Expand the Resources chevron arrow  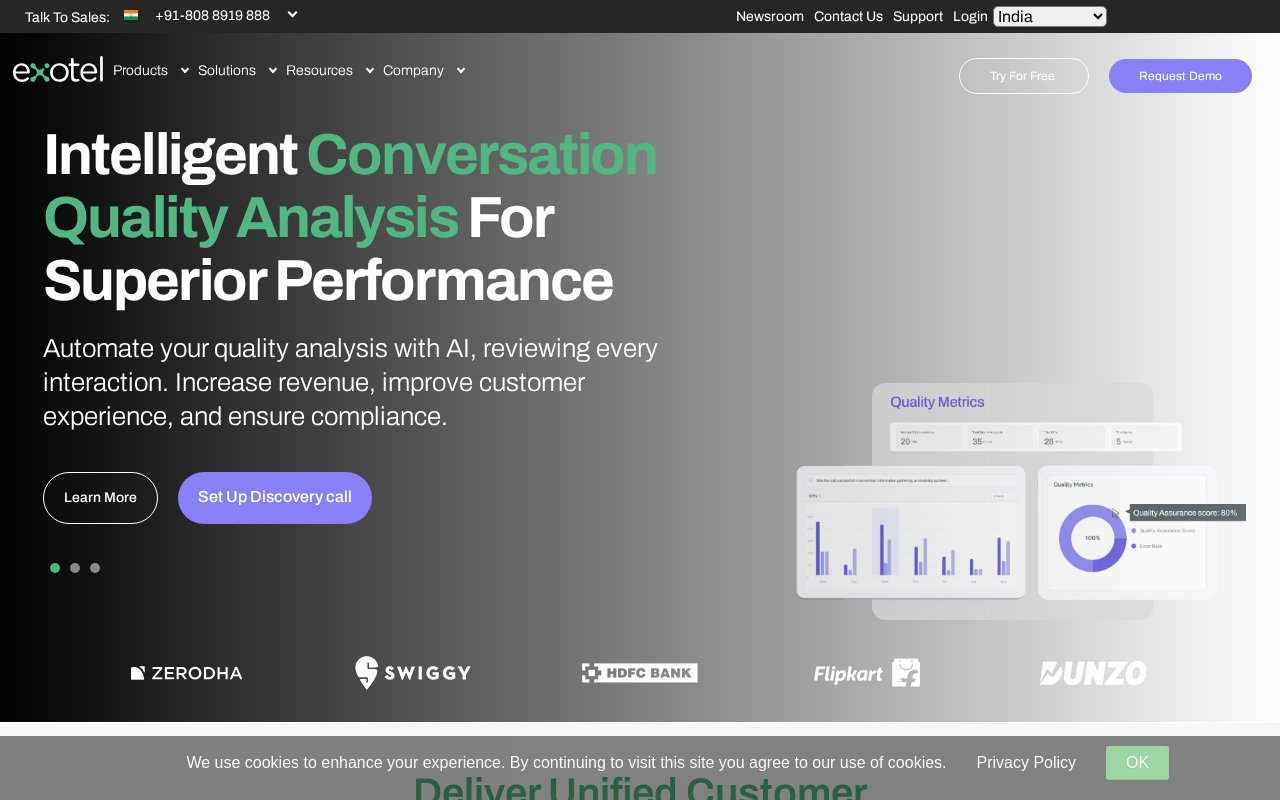click(369, 70)
